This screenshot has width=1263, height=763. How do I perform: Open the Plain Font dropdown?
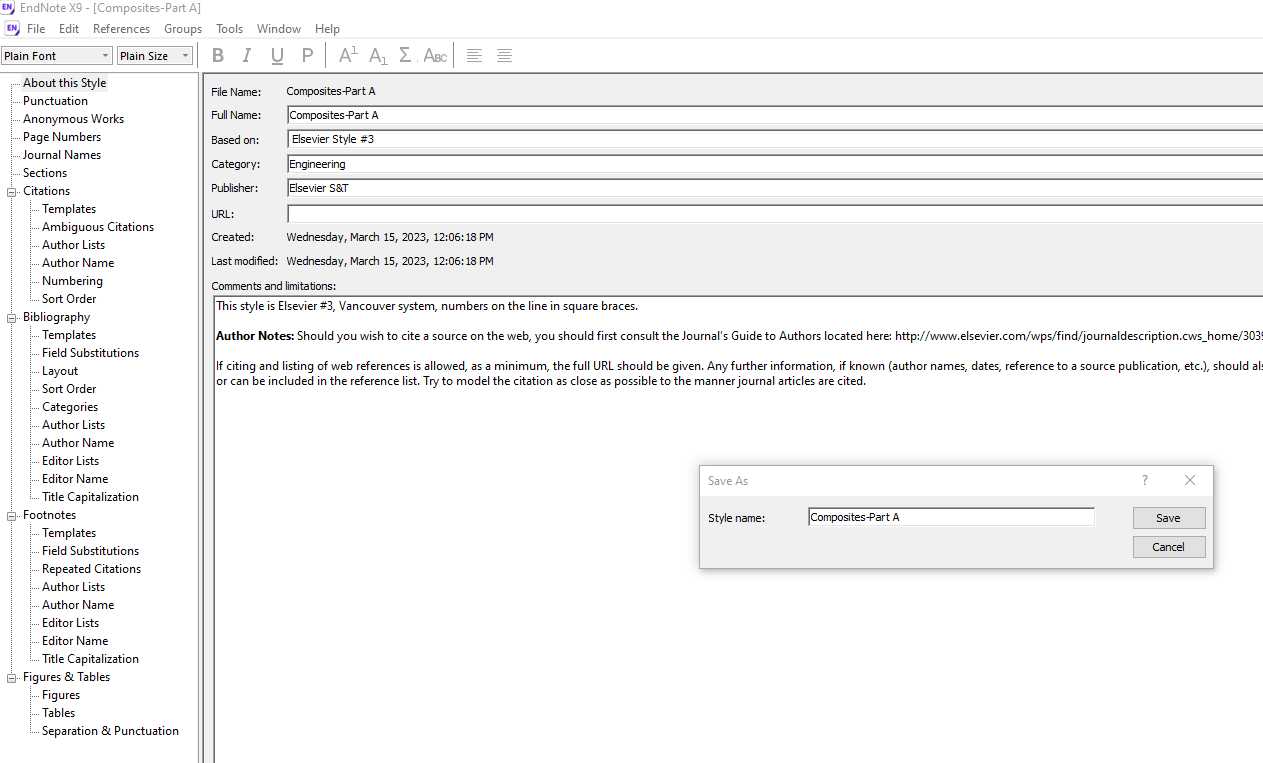coord(57,56)
